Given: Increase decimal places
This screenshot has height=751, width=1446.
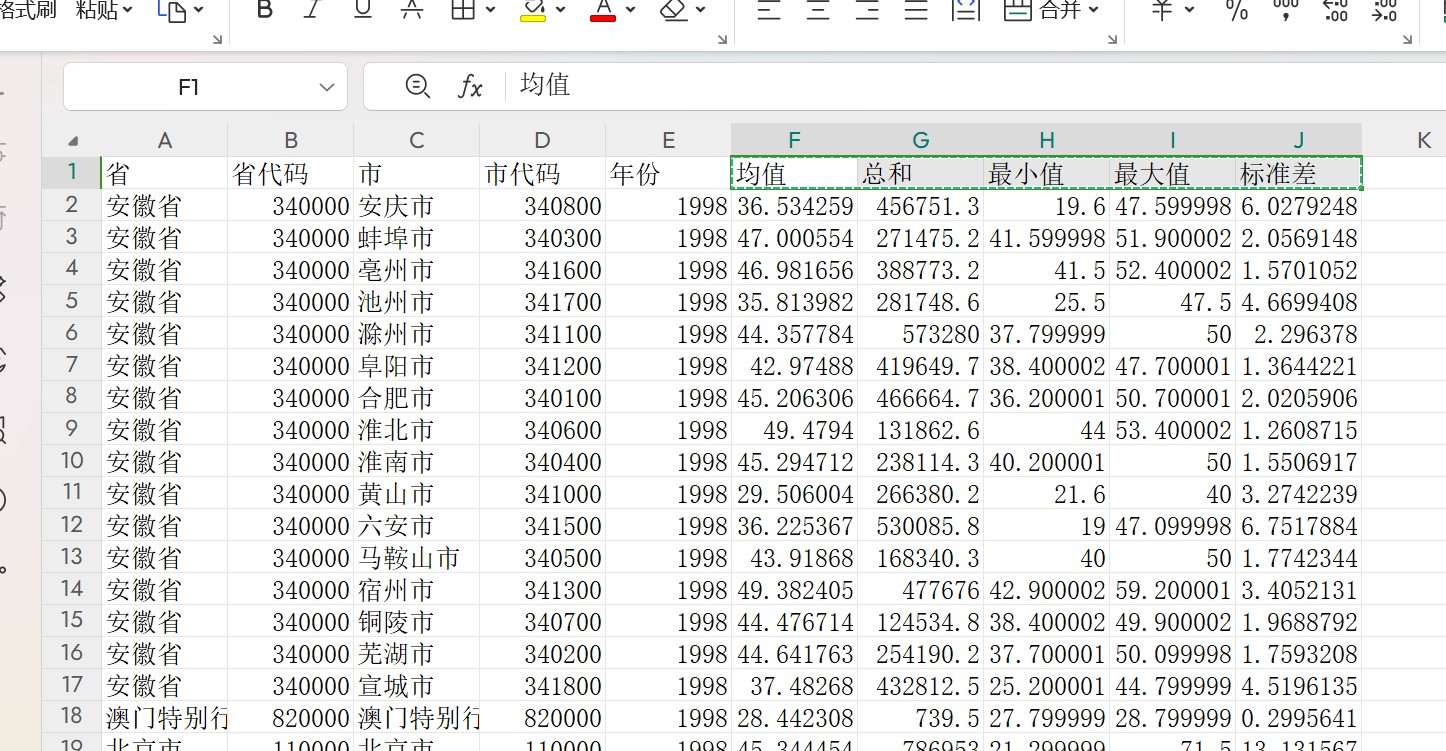Looking at the screenshot, I should (1335, 10).
